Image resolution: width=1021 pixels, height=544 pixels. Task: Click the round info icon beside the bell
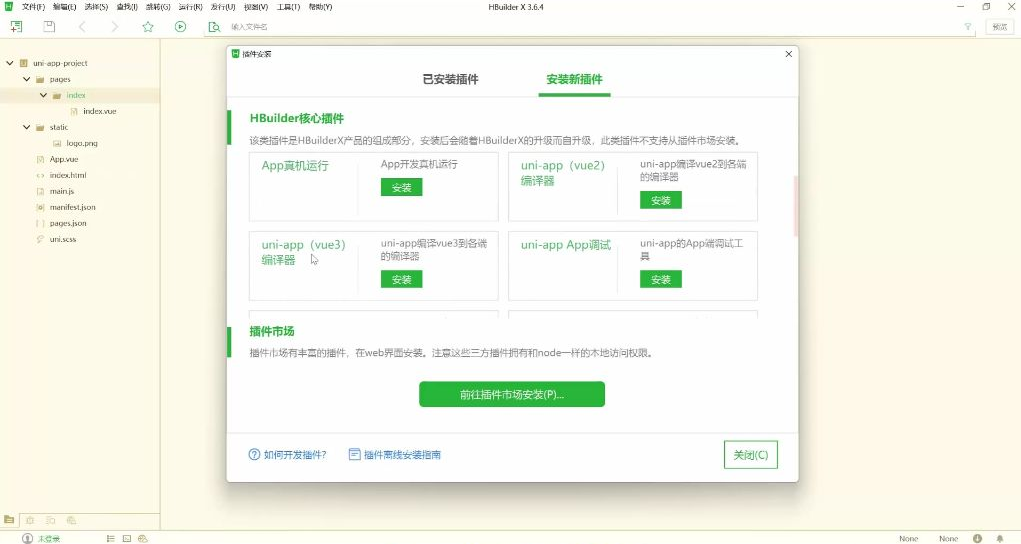click(x=977, y=538)
